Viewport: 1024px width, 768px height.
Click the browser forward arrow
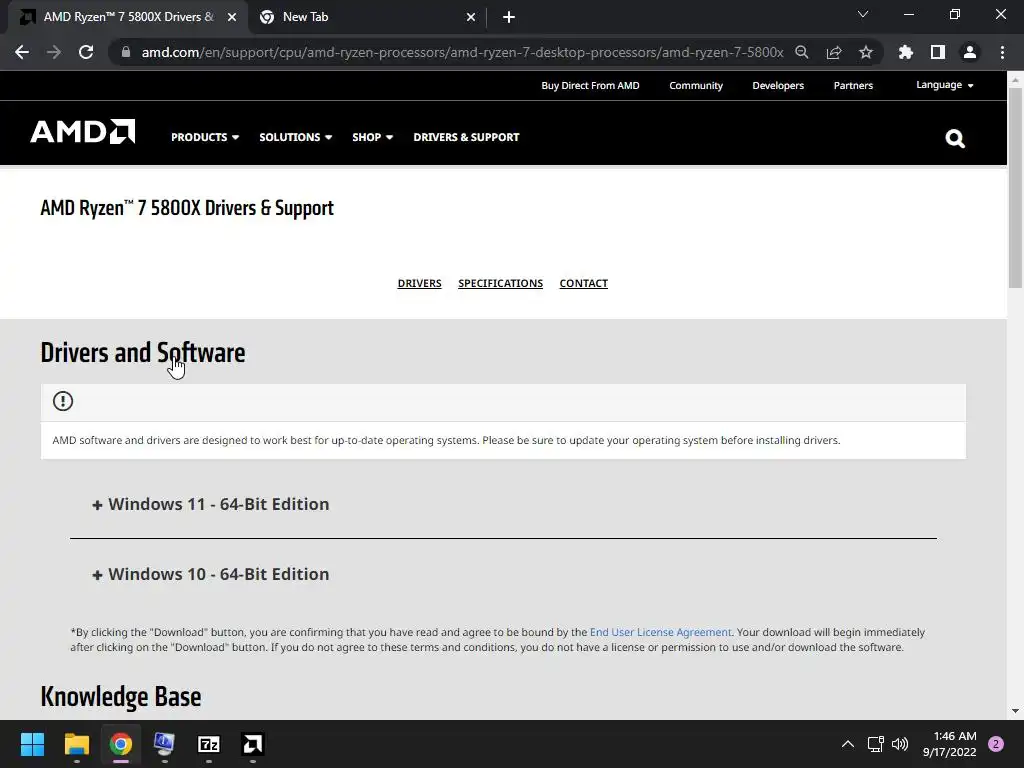54,52
